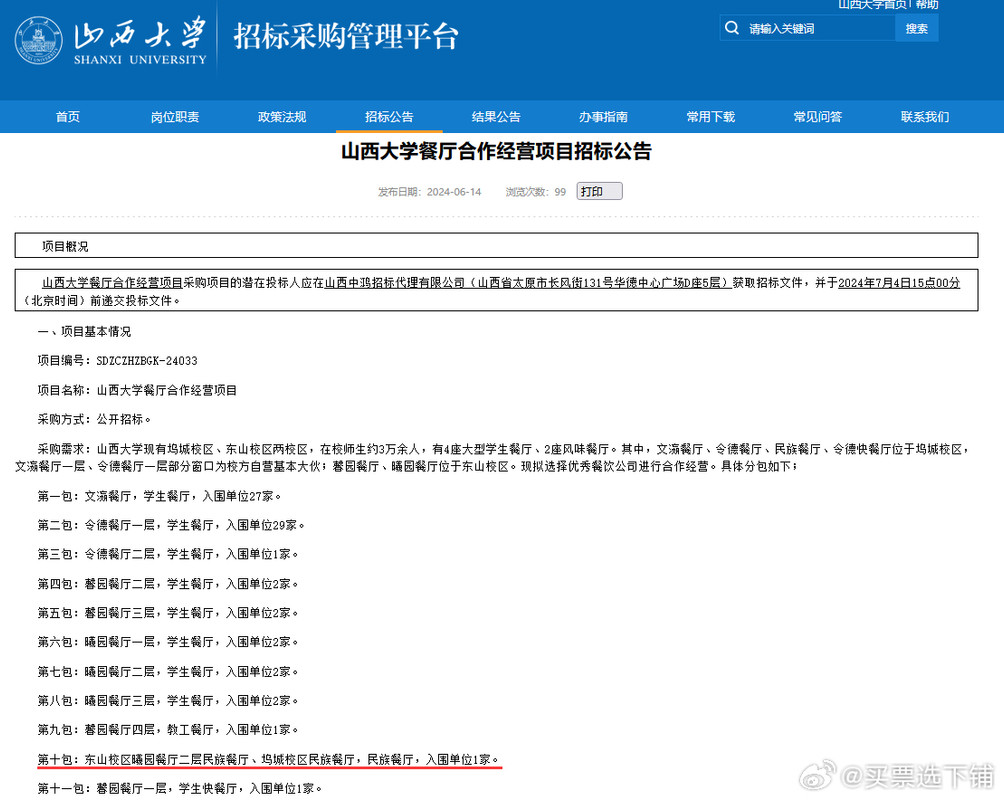Click the 一、项目基本情况 heading
The height and width of the screenshot is (800, 1004).
click(x=85, y=332)
